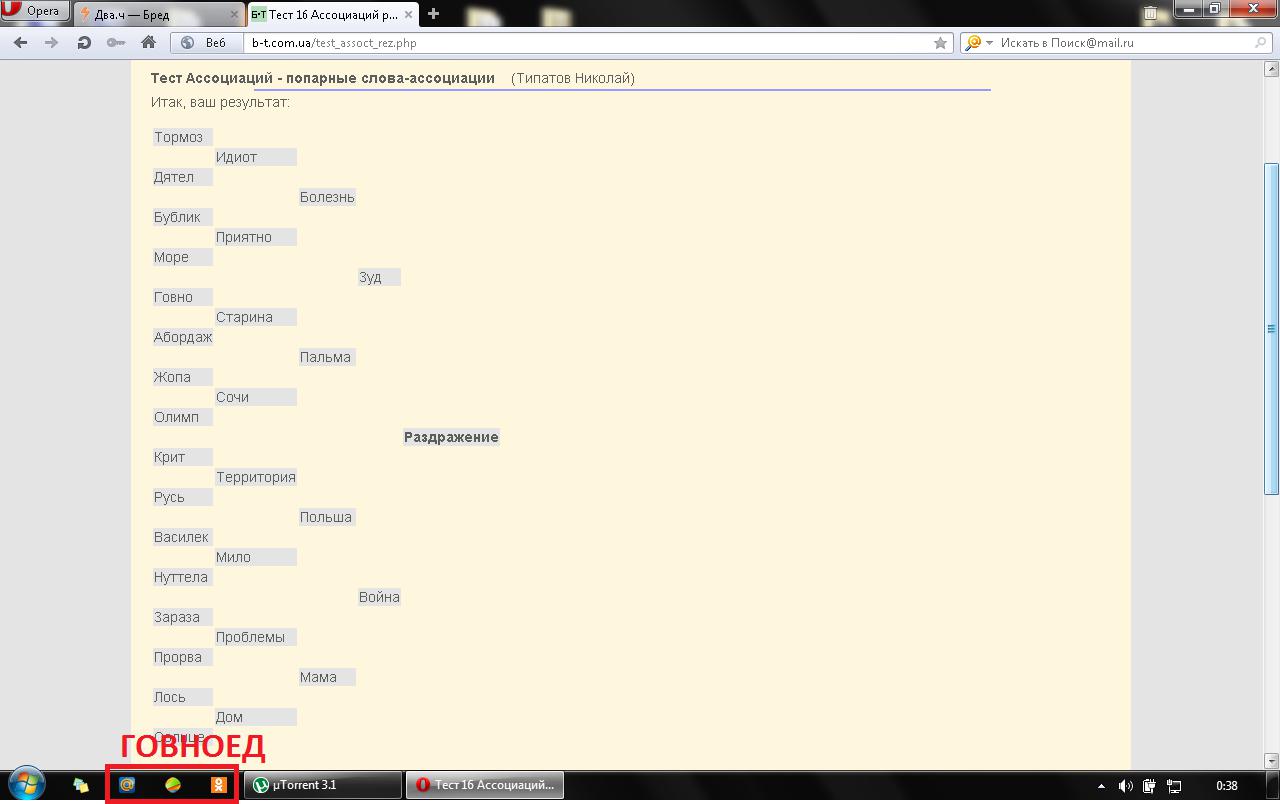Click the word Пальма

pyautogui.click(x=325, y=357)
